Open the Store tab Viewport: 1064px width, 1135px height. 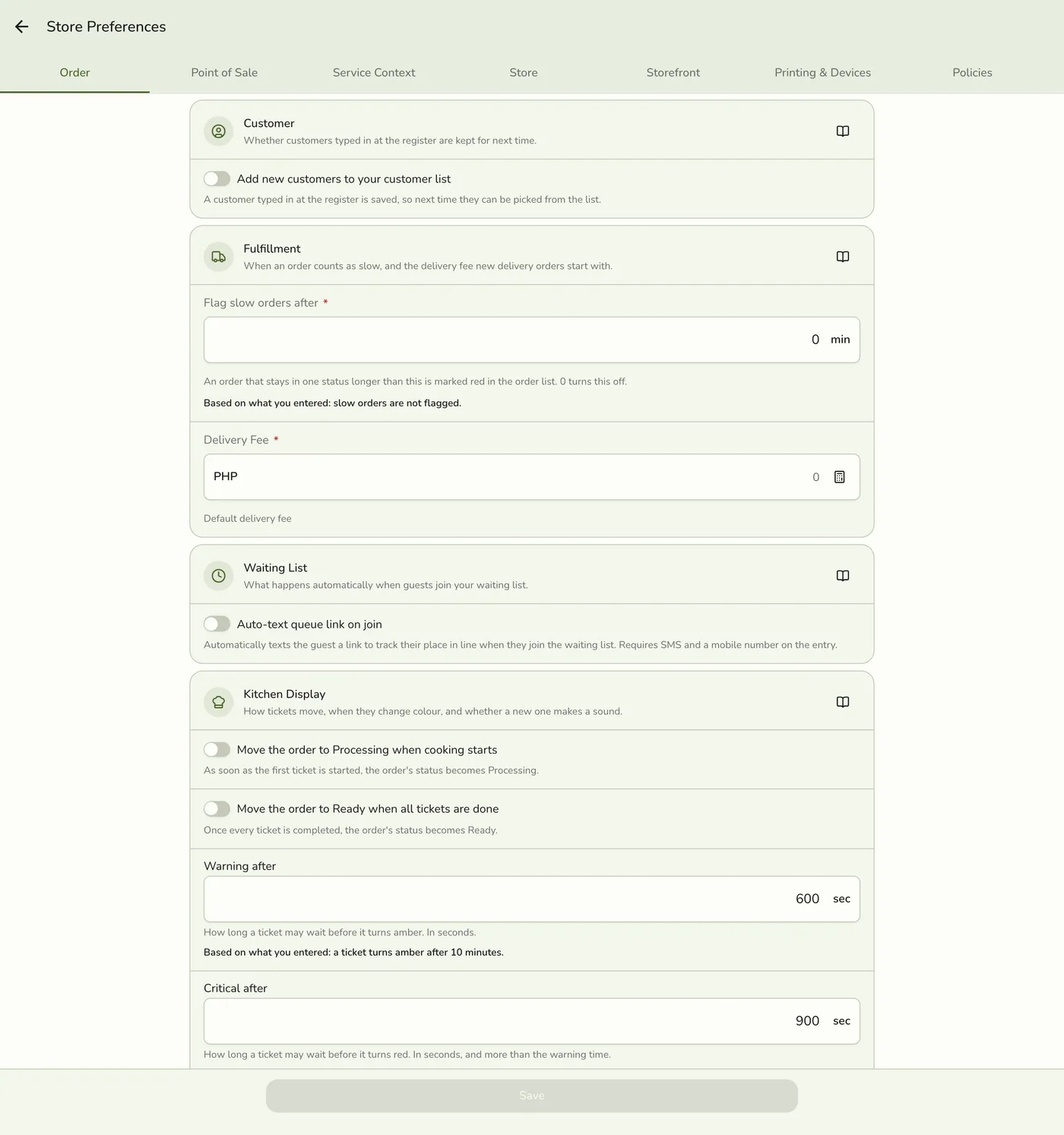click(524, 73)
